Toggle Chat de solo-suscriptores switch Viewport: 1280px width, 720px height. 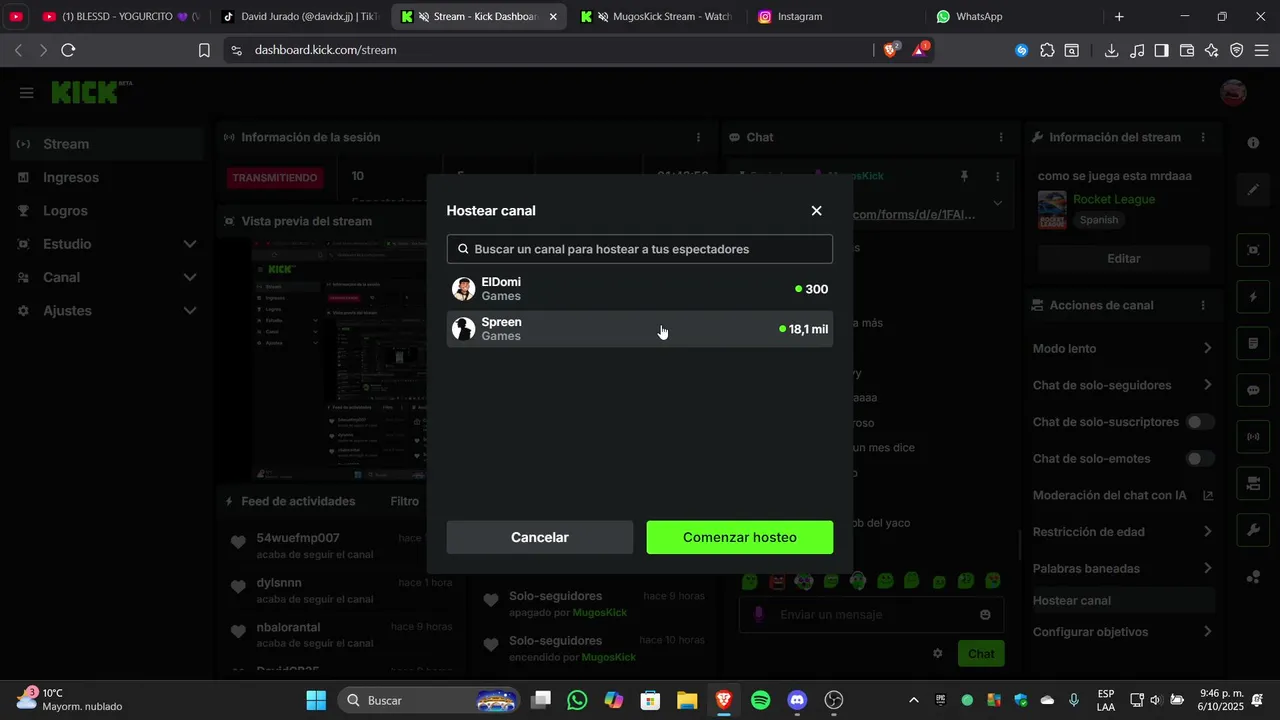1200,422
